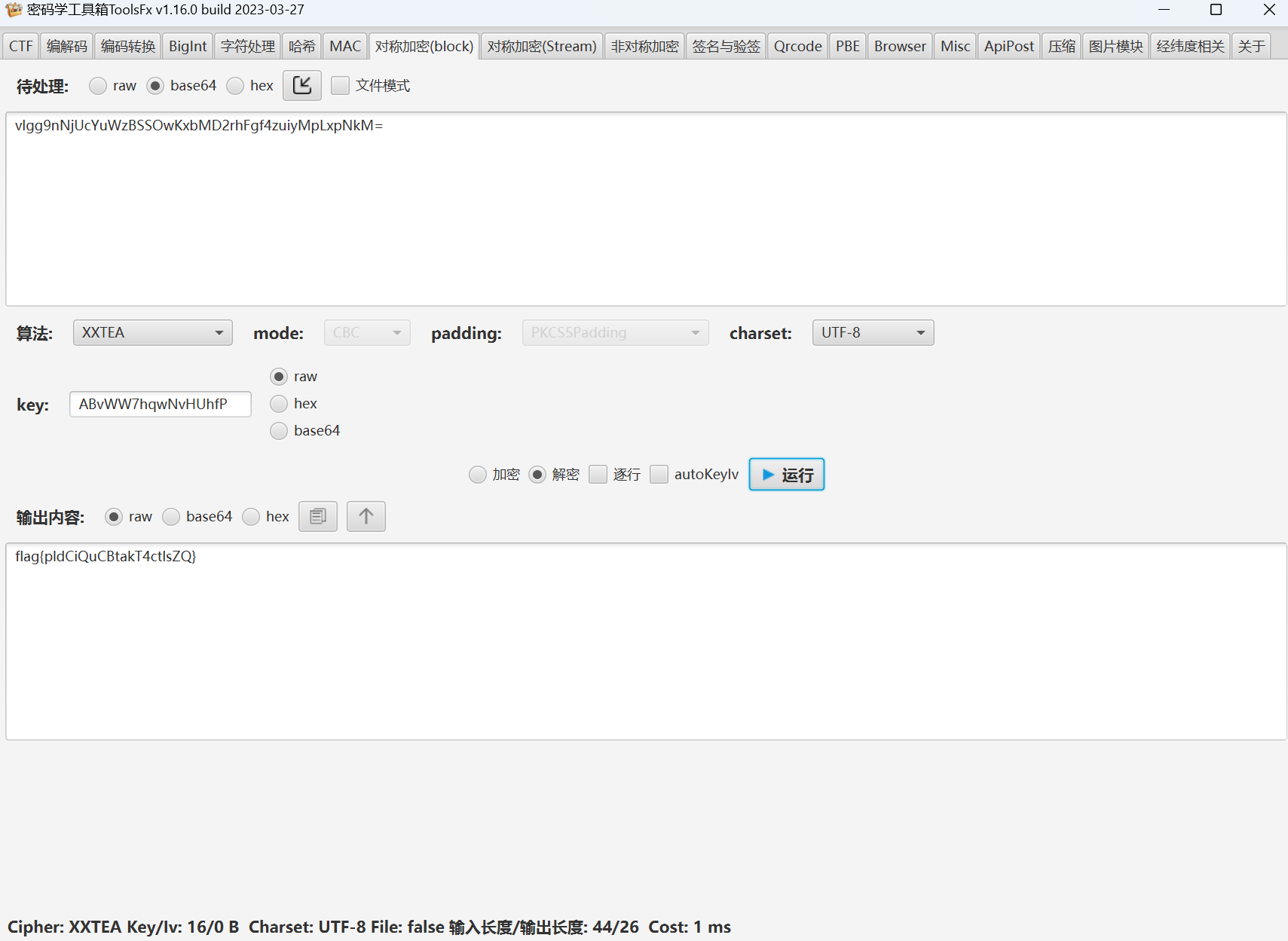Click the key input field
Viewport: 1288px width, 941px height.
(x=161, y=404)
